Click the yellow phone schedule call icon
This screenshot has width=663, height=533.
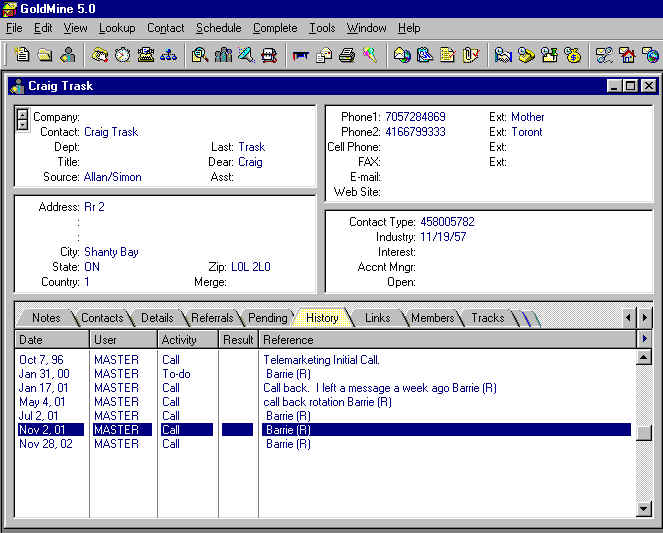(x=526, y=55)
